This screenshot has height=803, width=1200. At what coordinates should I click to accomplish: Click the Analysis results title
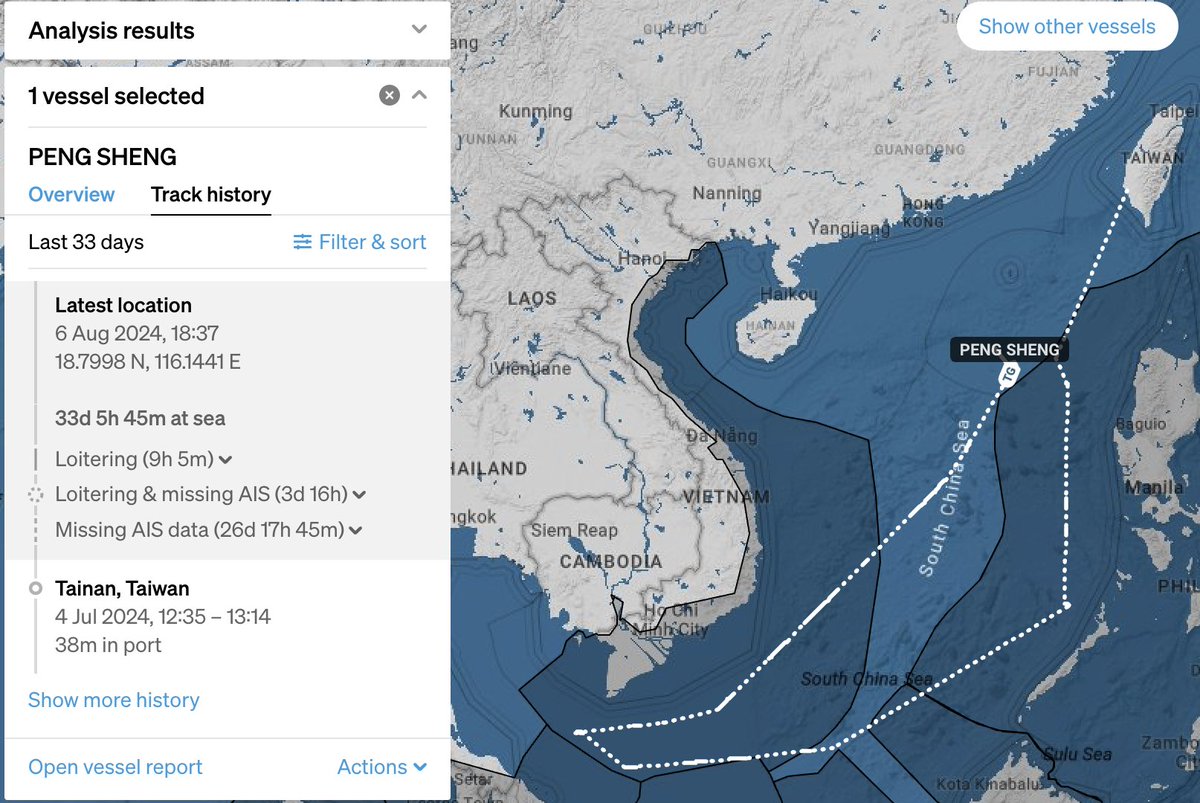tap(111, 30)
